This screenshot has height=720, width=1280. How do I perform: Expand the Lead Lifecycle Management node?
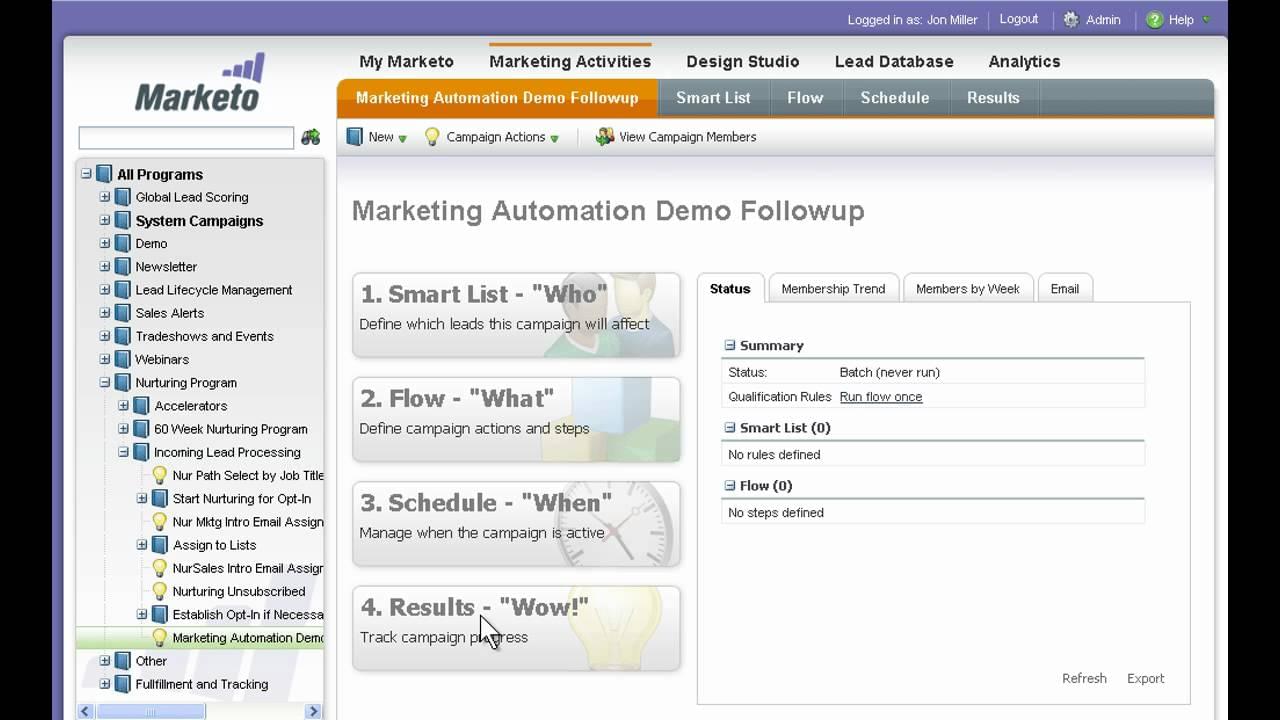tap(105, 290)
